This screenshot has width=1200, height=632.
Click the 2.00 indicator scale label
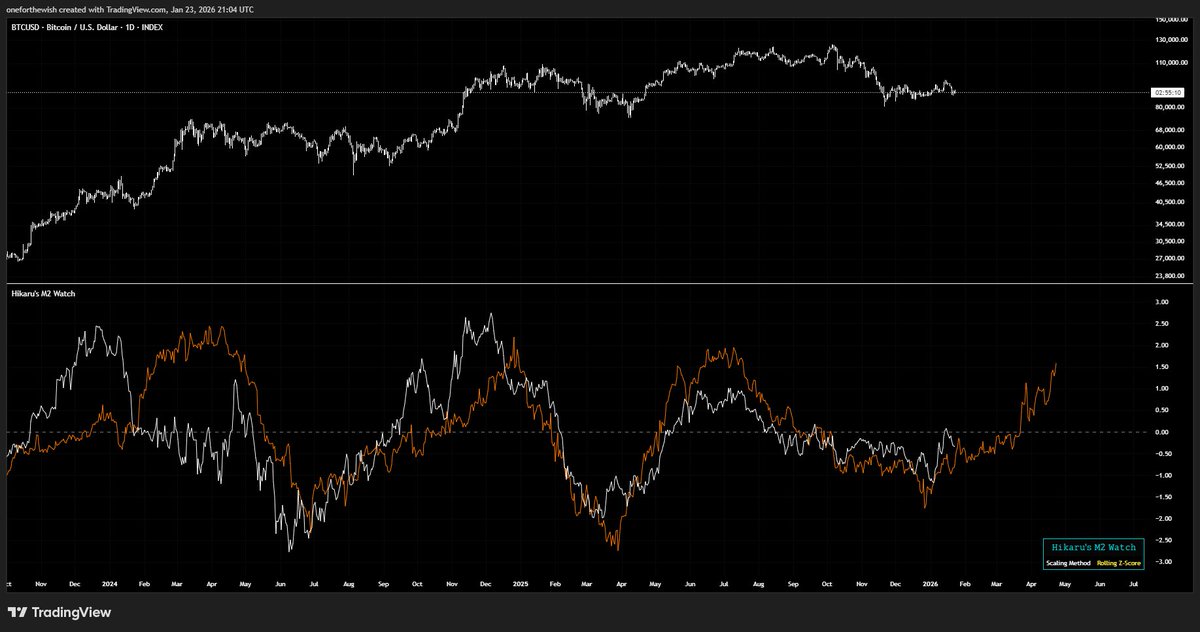point(1161,345)
